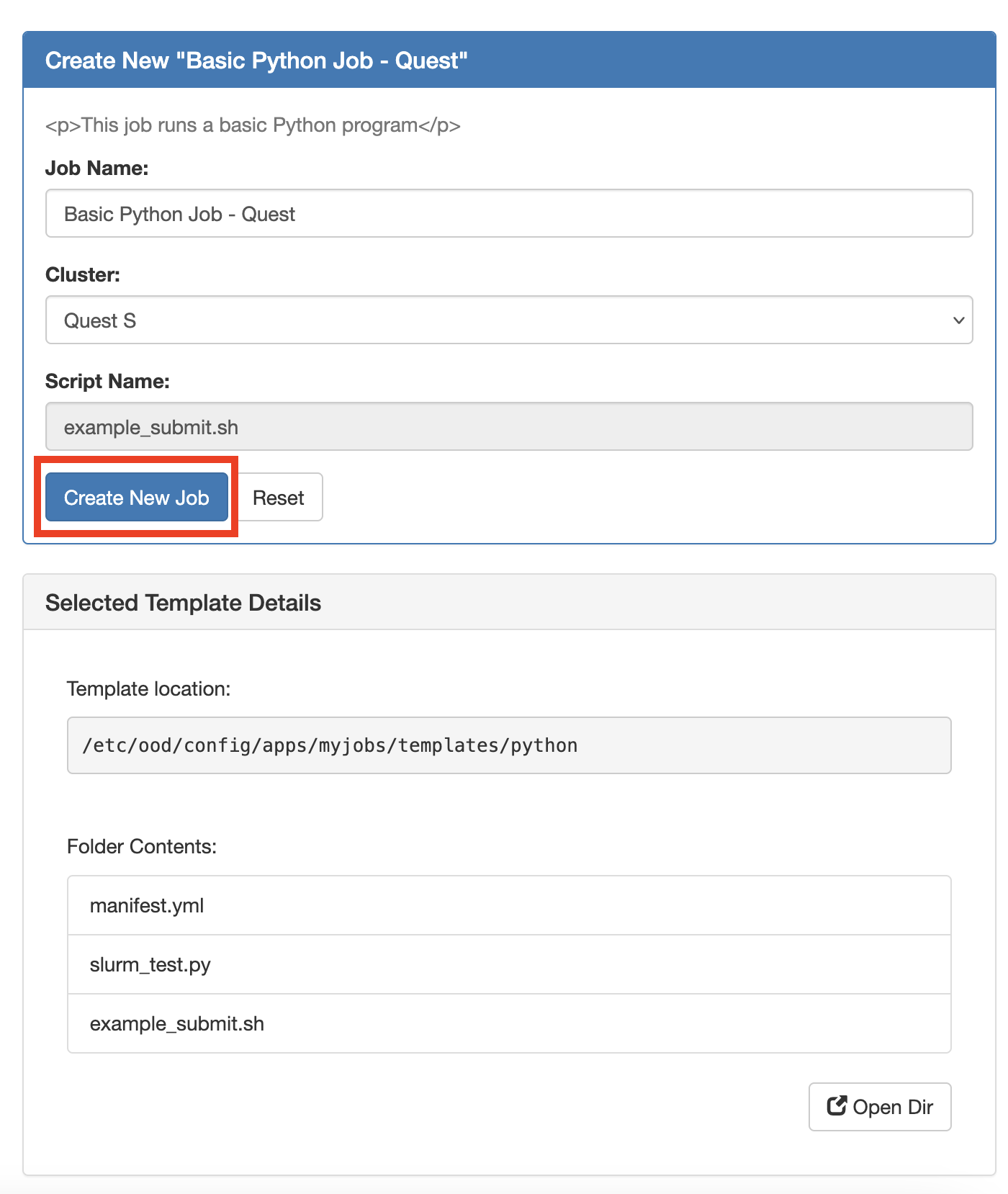Select the Script Name field example_submit.sh
This screenshot has height=1194, width=1008.
pos(509,426)
